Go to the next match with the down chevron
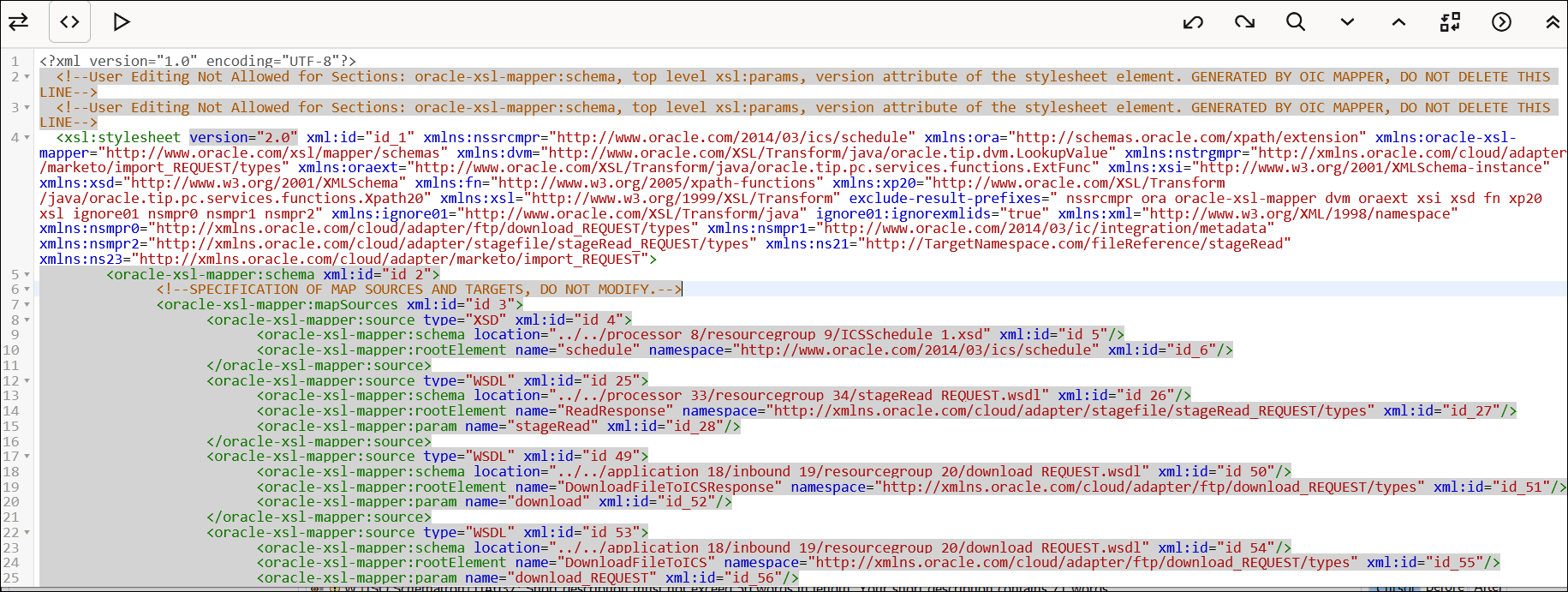1568x592 pixels. tap(1347, 21)
